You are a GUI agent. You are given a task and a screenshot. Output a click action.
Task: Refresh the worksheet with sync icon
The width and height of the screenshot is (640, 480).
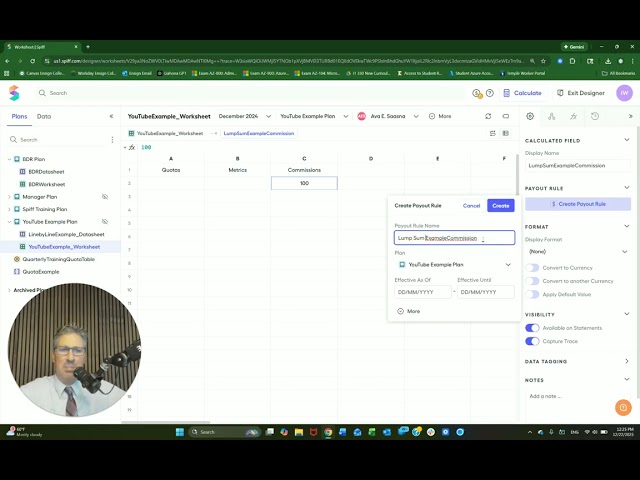click(x=488, y=116)
